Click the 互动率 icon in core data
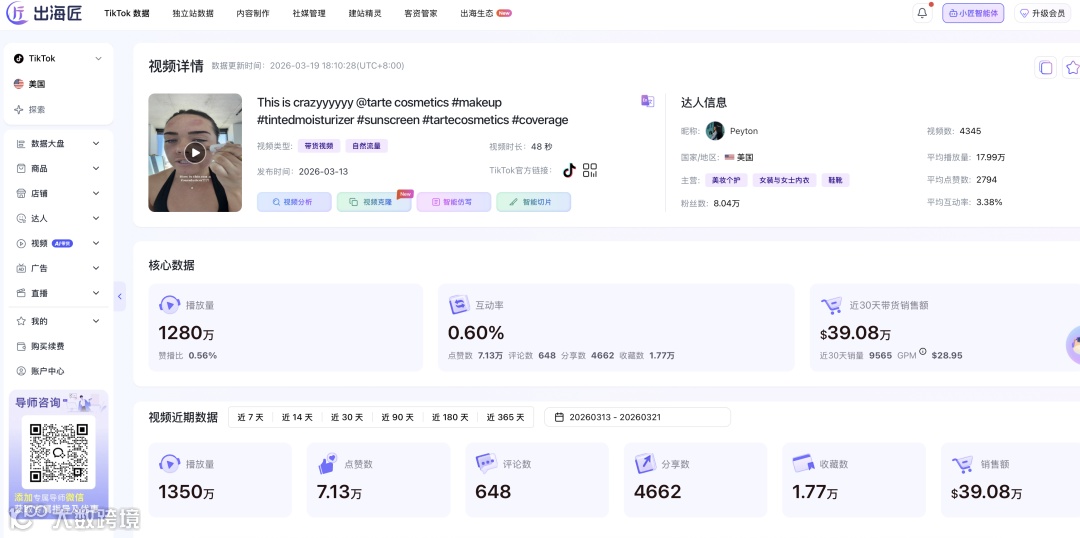The width and height of the screenshot is (1080, 538). pos(459,304)
